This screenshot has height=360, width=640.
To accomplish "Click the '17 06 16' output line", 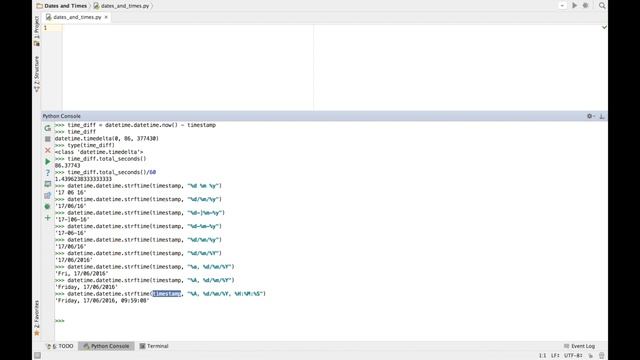I will [71, 193].
